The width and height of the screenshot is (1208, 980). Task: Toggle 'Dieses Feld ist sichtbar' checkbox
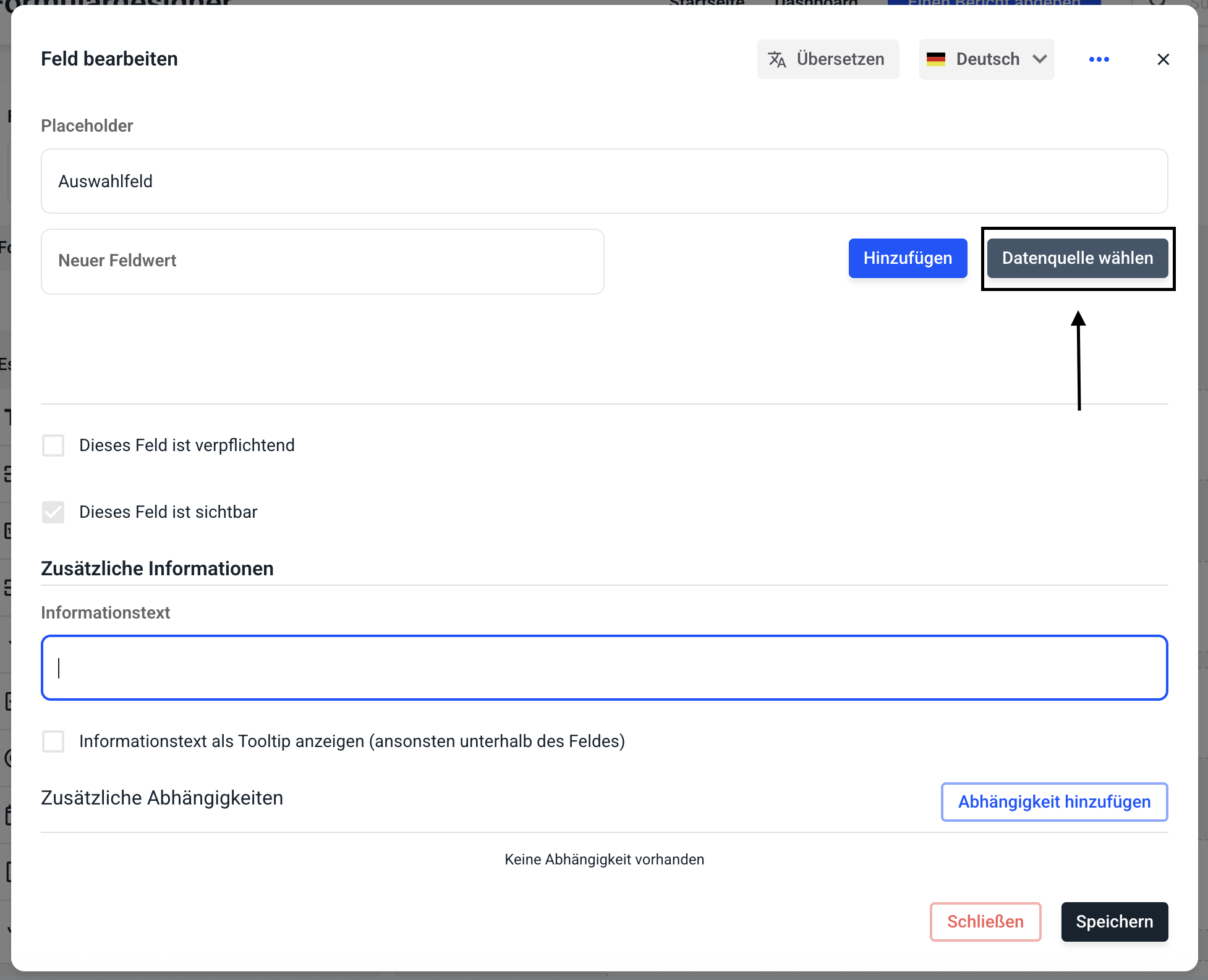[53, 512]
